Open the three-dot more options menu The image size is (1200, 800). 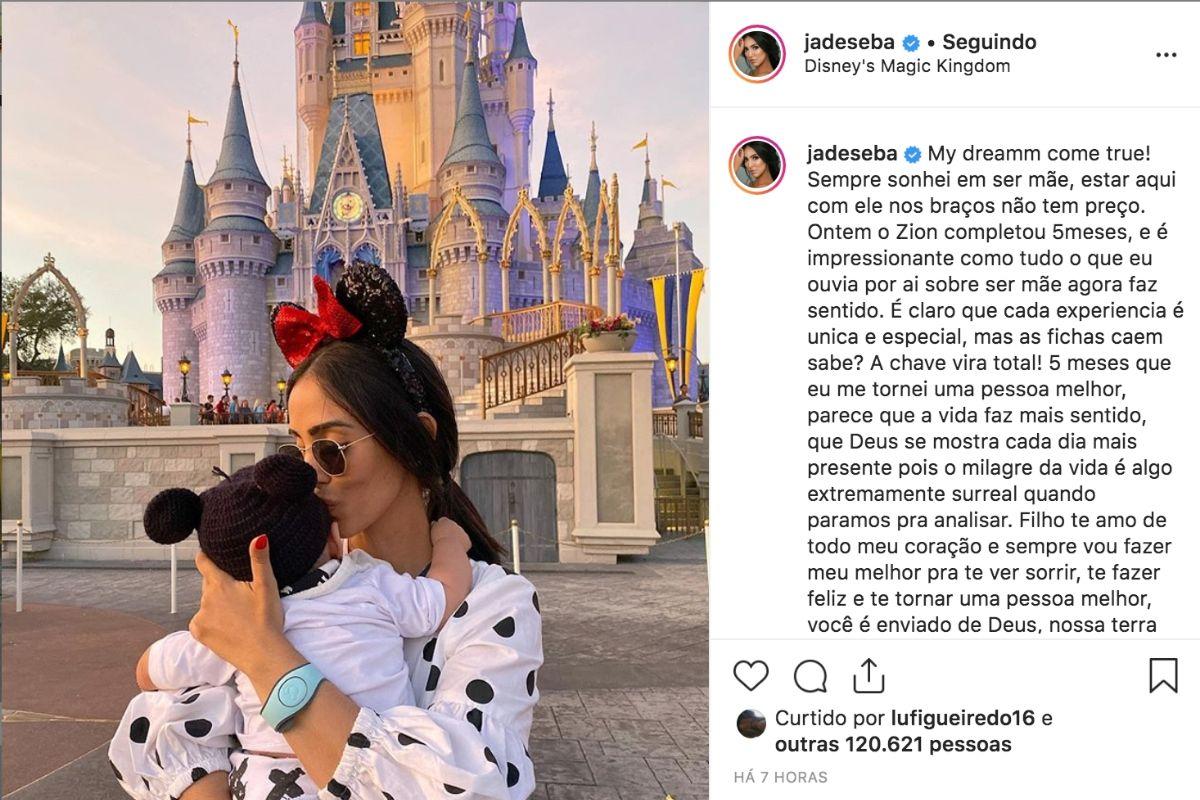(x=1166, y=54)
